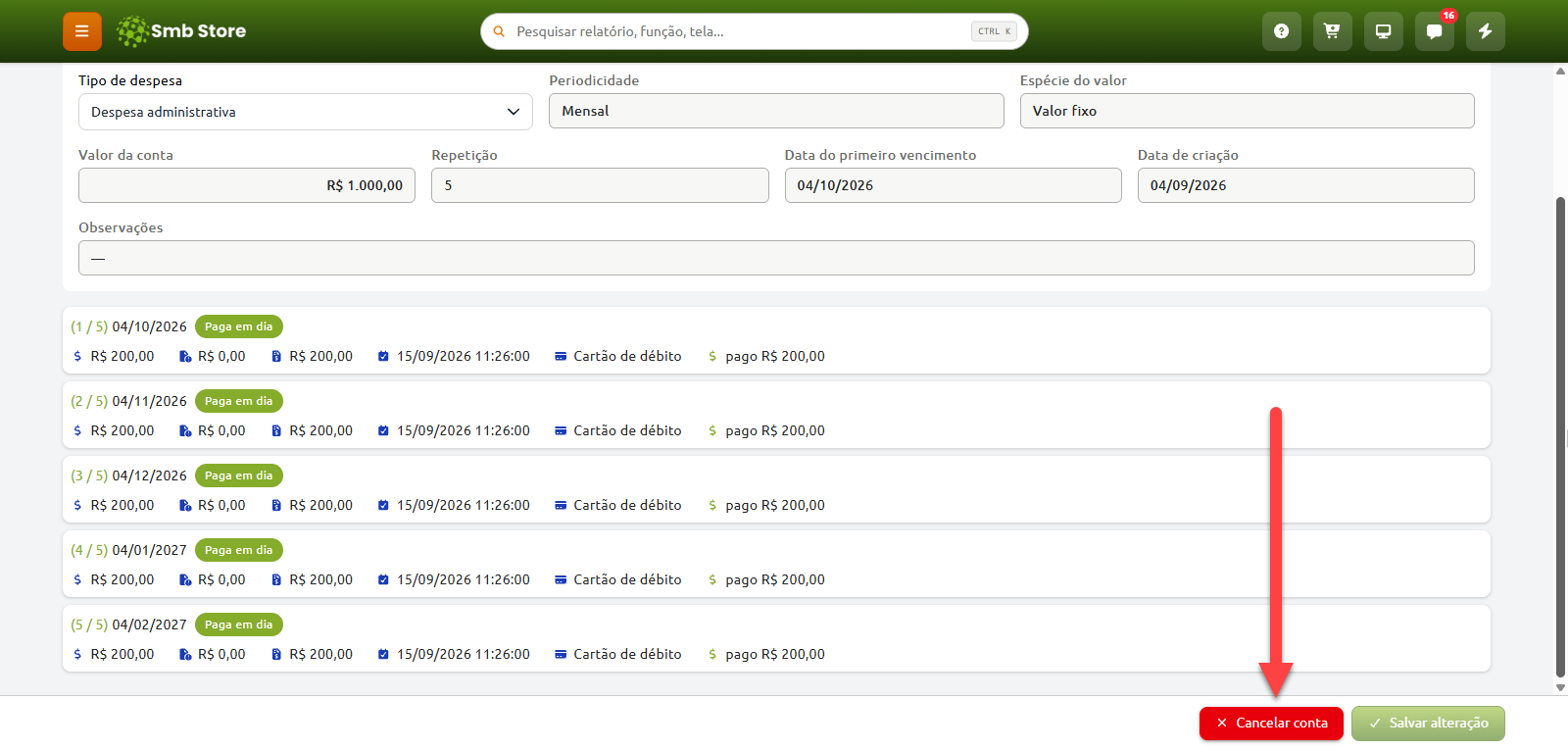Click the document icon in installment 04/10/2026
The height and width of the screenshot is (750, 1568).
point(276,357)
